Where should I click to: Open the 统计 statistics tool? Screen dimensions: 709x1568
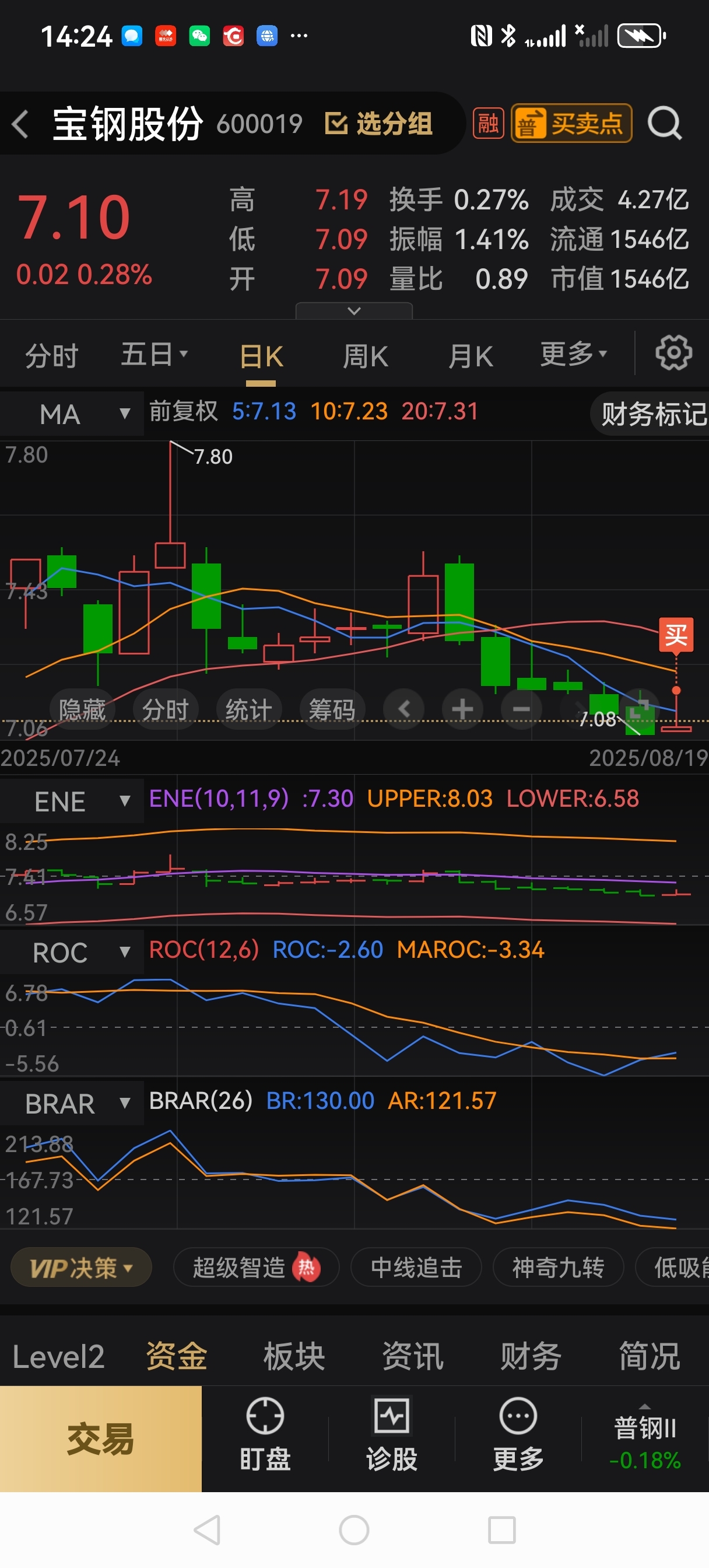(248, 709)
